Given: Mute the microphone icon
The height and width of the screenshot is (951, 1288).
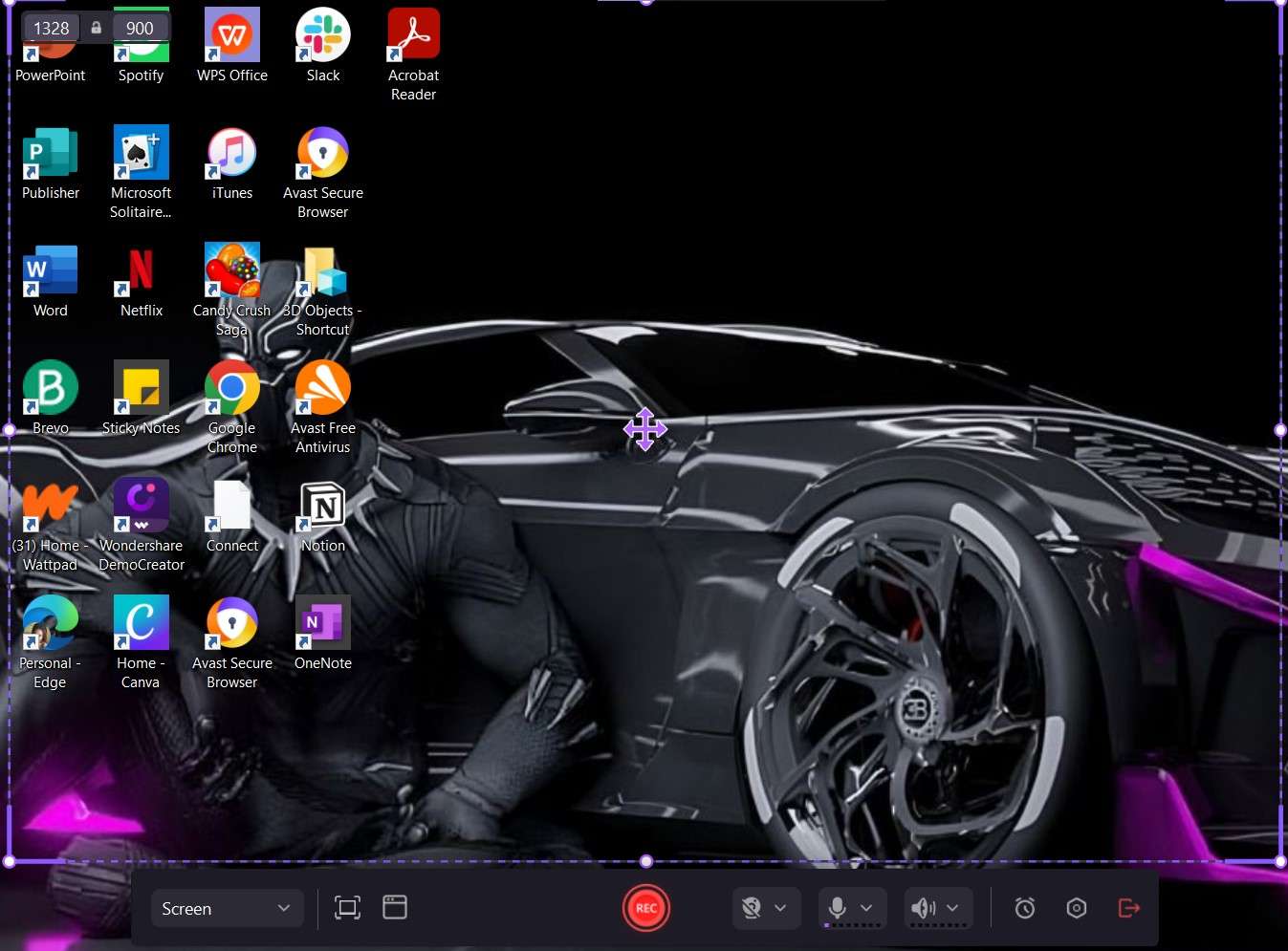Looking at the screenshot, I should pyautogui.click(x=837, y=908).
